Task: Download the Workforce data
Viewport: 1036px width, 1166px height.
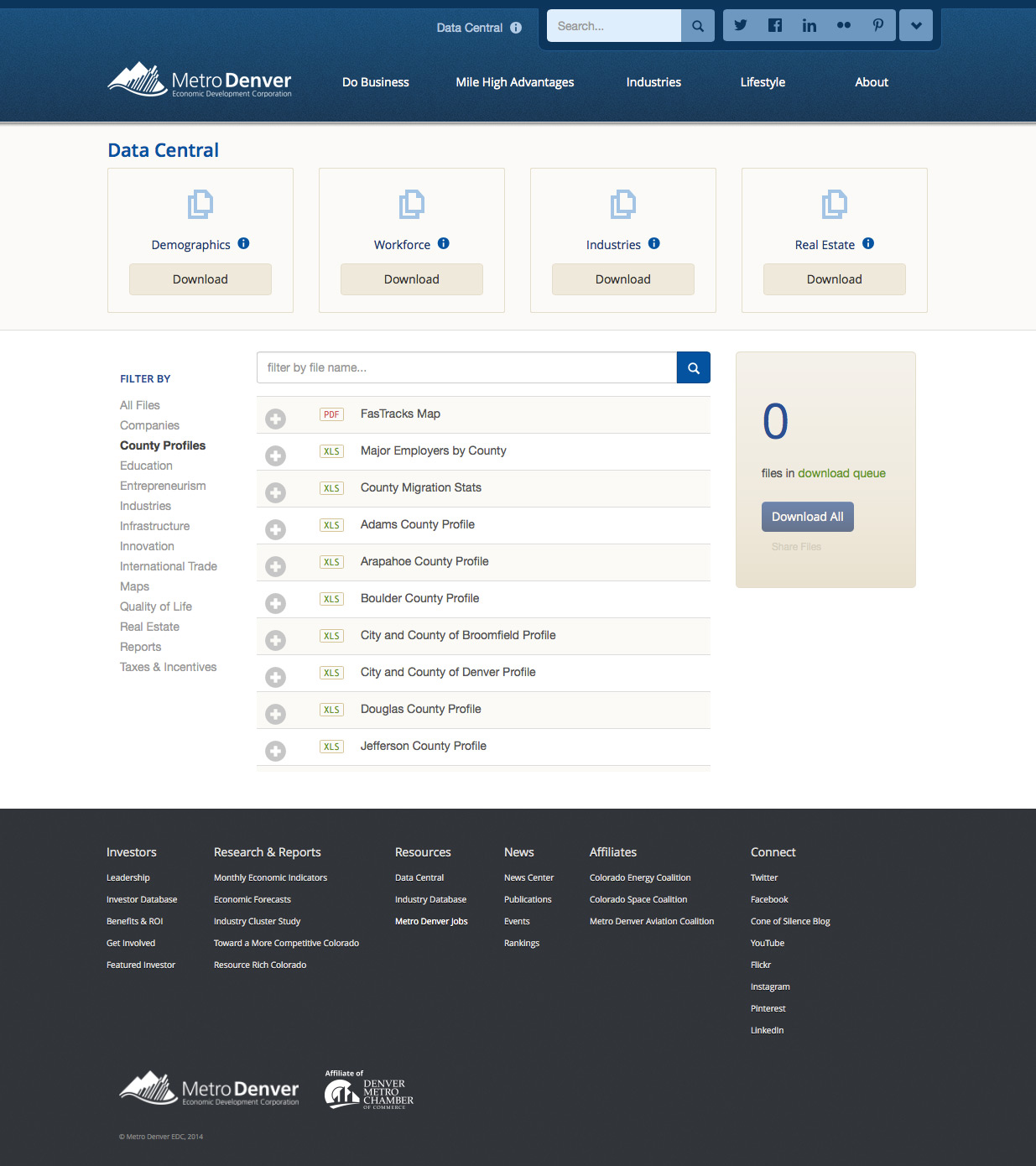Action: 412,279
